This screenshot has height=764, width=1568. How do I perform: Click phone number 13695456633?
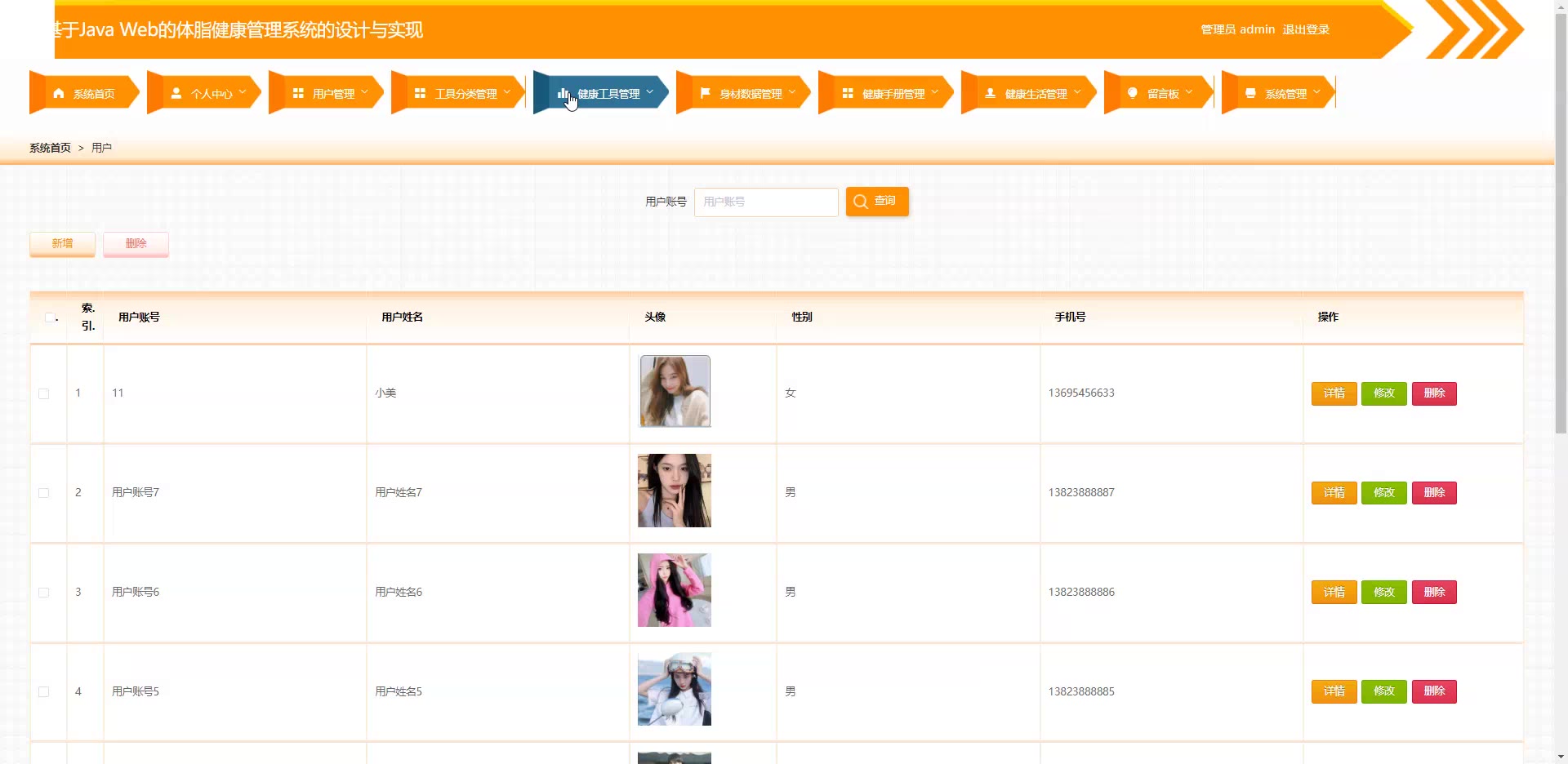click(1081, 393)
